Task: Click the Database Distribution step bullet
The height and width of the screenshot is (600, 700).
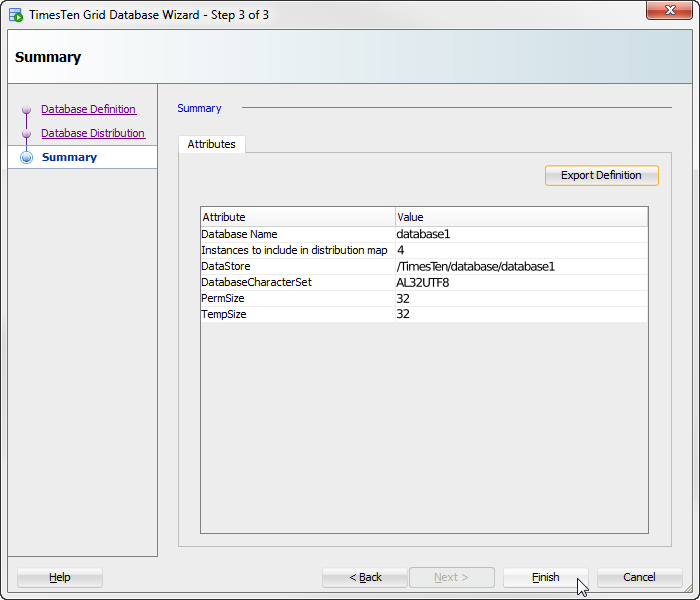Action: pyautogui.click(x=26, y=133)
